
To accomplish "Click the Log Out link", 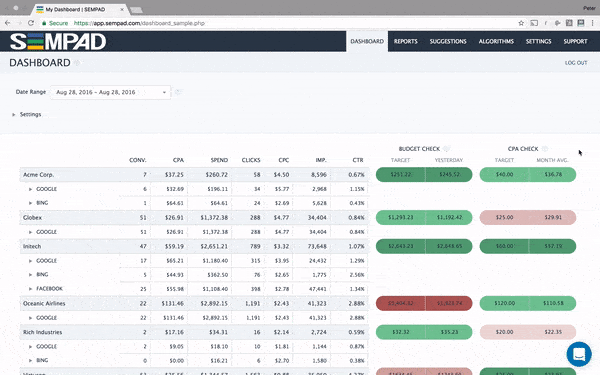I will pos(576,63).
